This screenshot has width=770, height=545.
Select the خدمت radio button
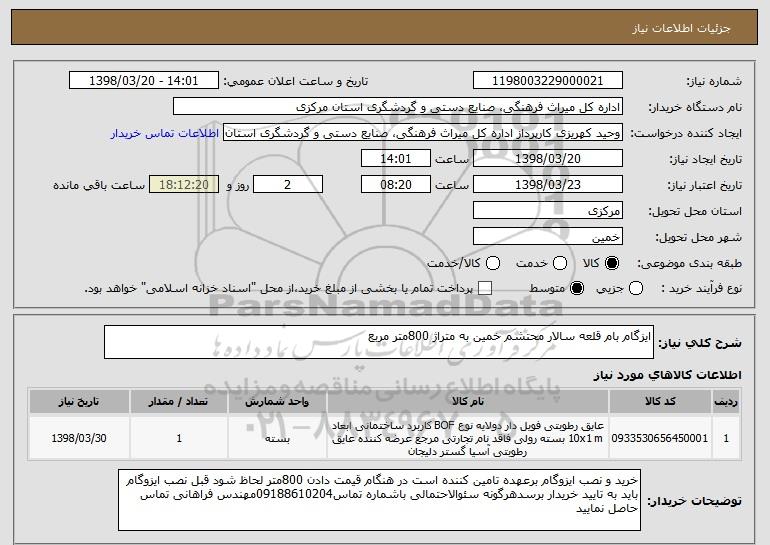pyautogui.click(x=560, y=264)
